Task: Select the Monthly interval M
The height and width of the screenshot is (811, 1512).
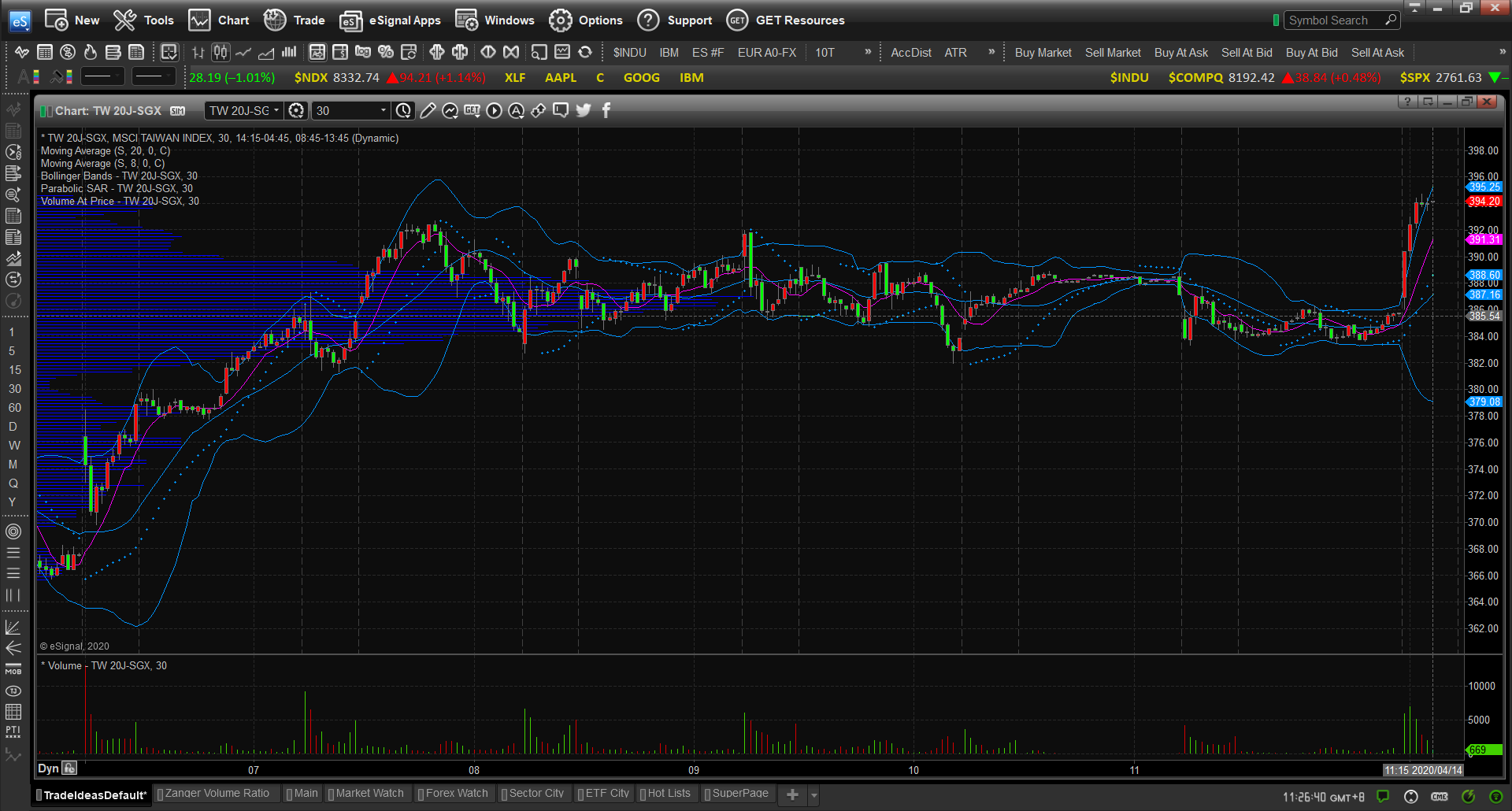Action: coord(13,464)
